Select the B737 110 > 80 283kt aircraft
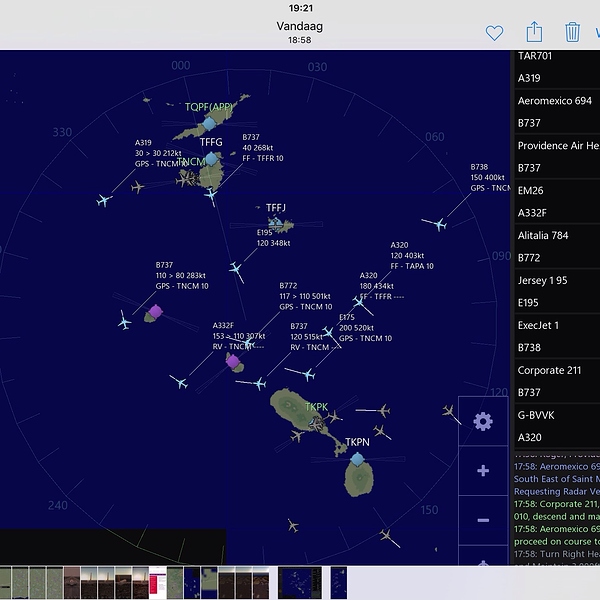600x600 pixels. pyautogui.click(x=124, y=321)
